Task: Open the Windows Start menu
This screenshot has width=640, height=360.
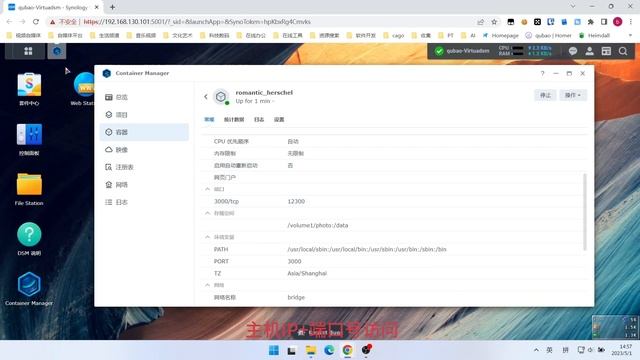Action: click(x=274, y=350)
